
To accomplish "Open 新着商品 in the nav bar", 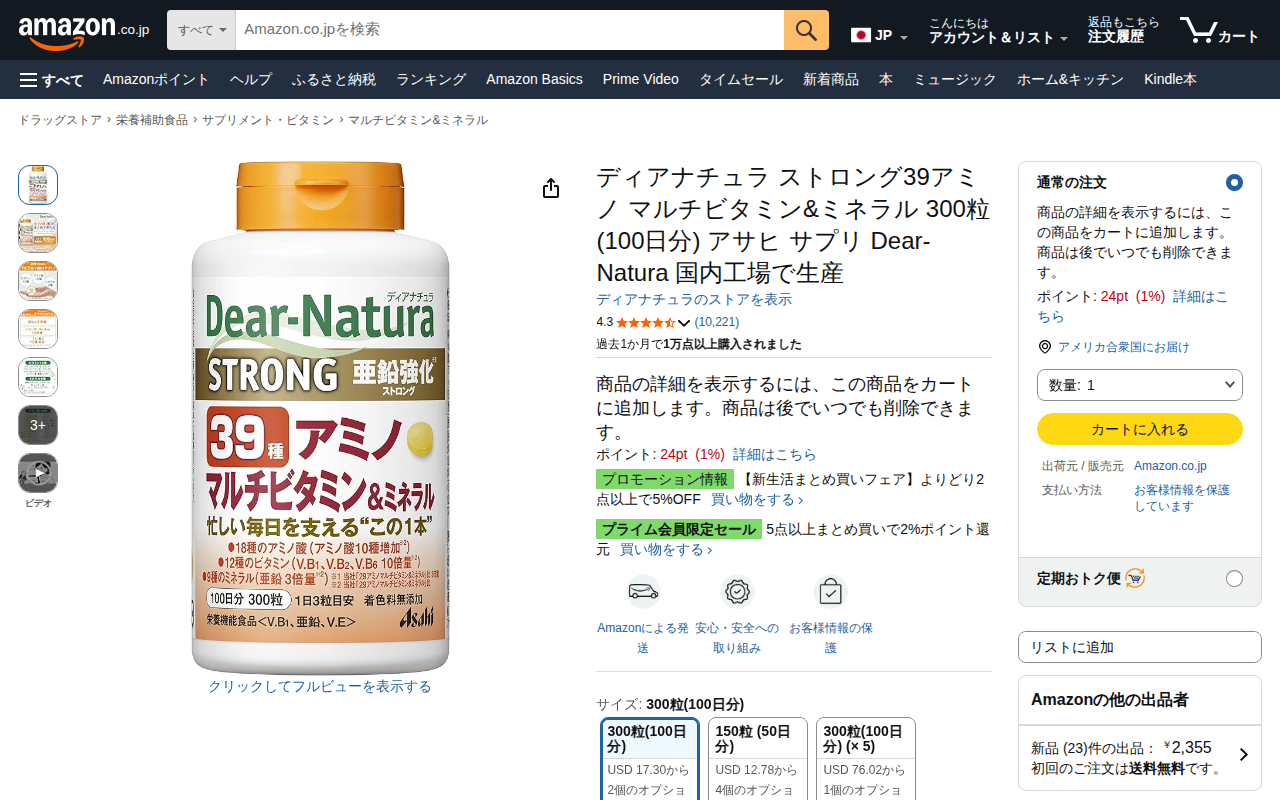I will (831, 80).
